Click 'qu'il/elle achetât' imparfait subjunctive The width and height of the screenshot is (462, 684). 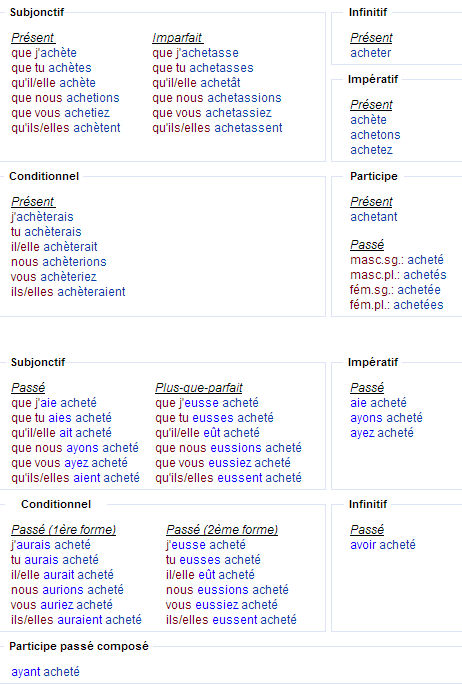tap(196, 83)
